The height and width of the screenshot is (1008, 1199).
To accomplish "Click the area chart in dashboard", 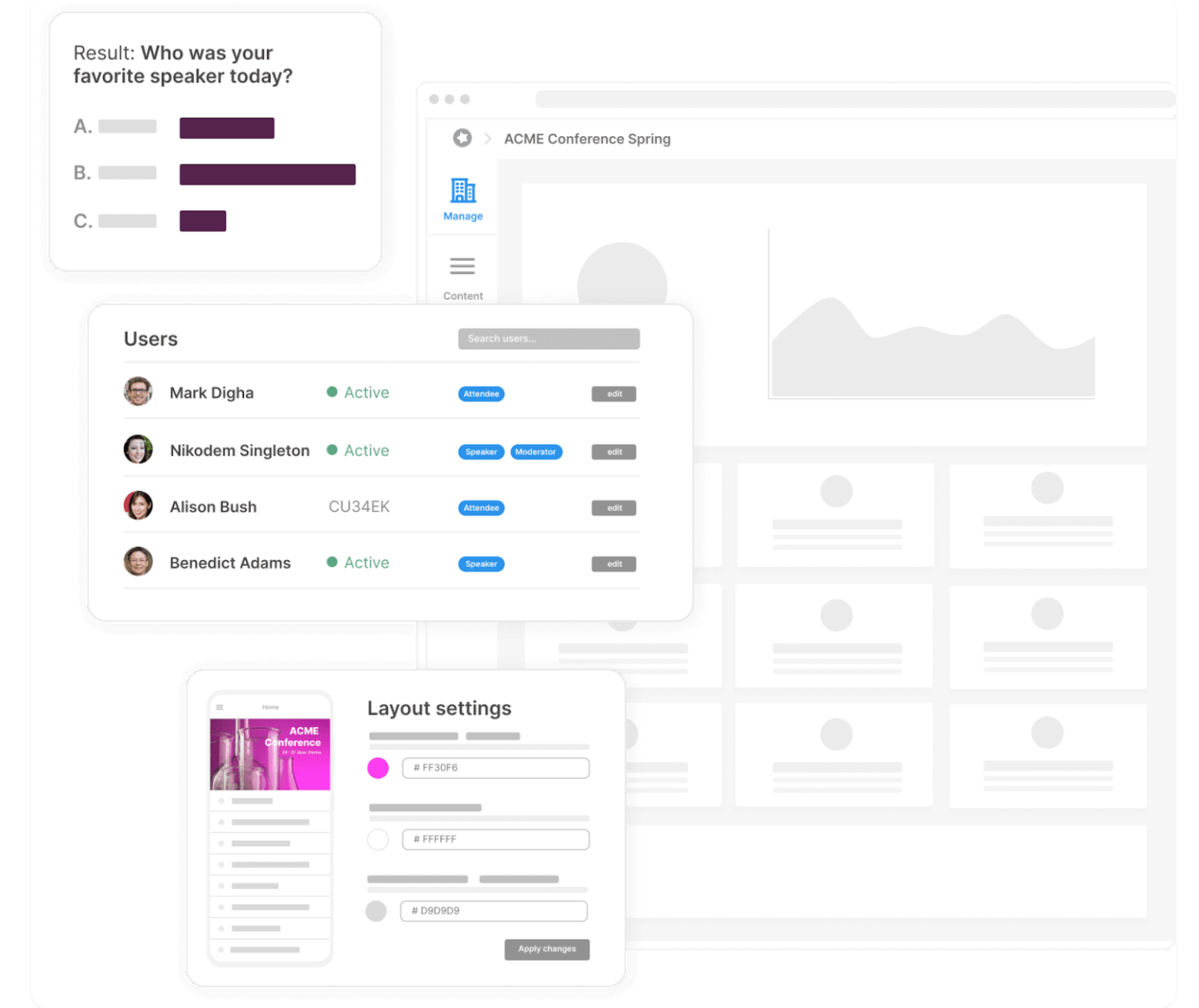I will [932, 314].
